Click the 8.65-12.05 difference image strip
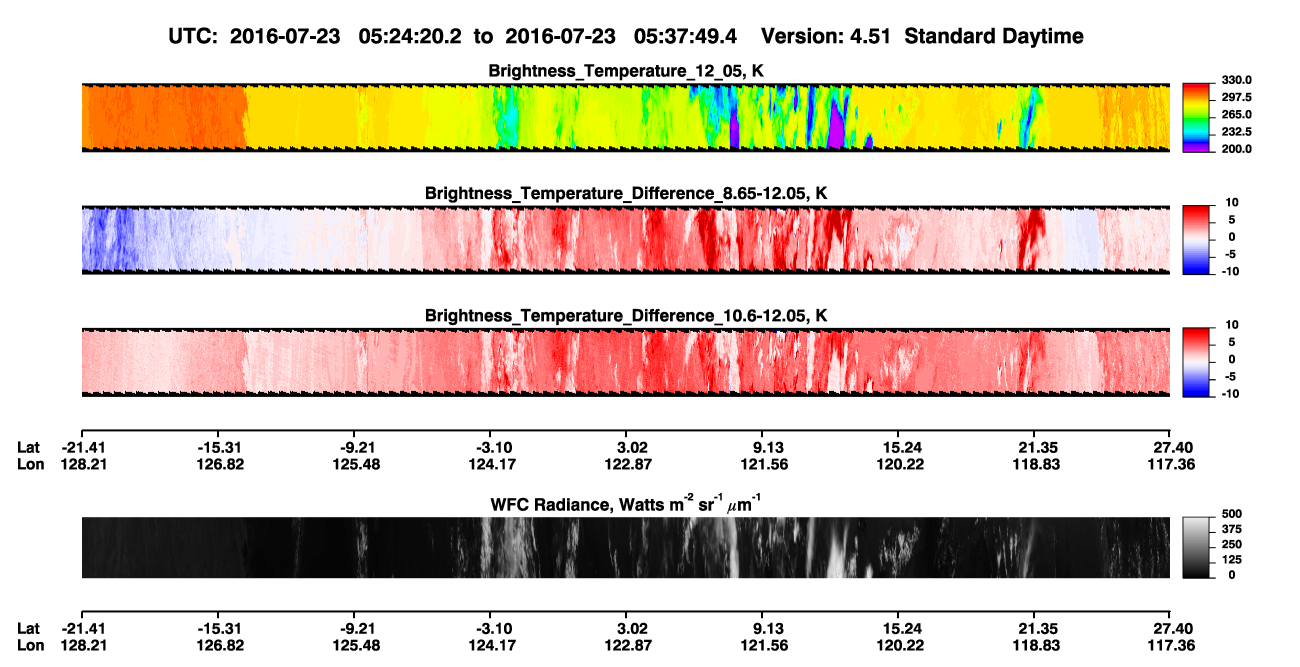The image size is (1300, 667). 625,239
